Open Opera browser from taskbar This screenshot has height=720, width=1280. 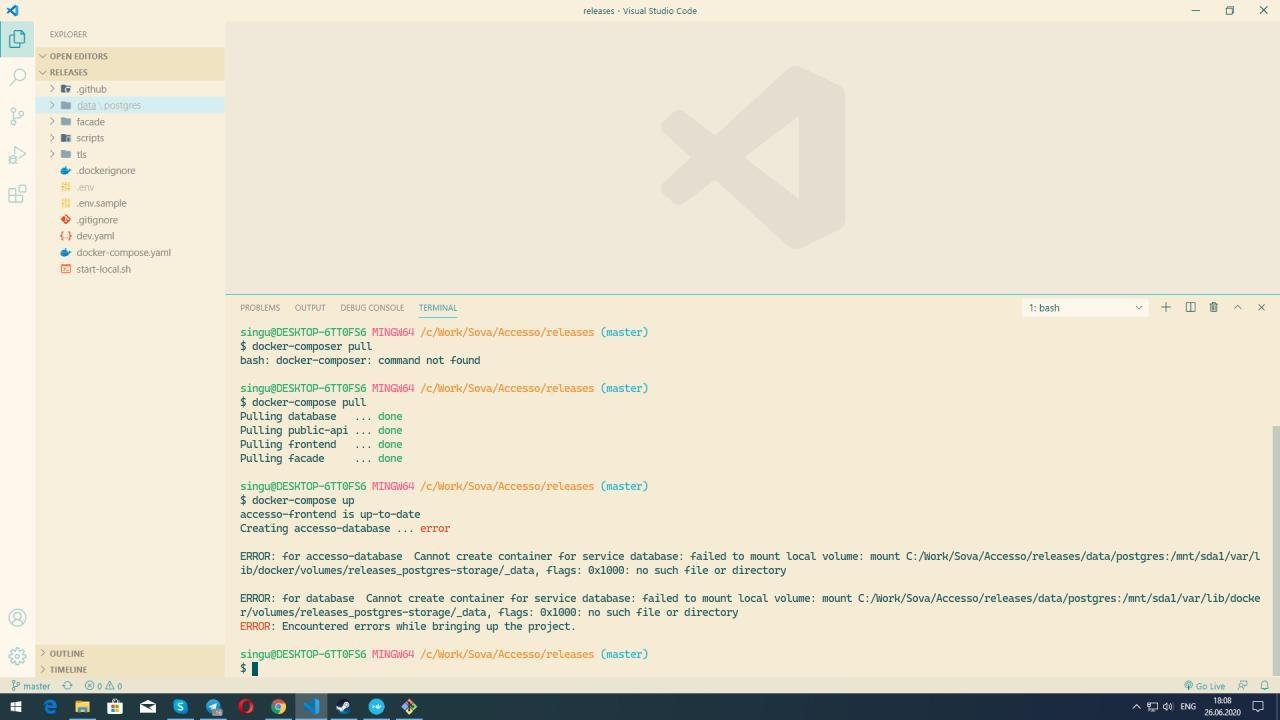pyautogui.click(x=246, y=707)
